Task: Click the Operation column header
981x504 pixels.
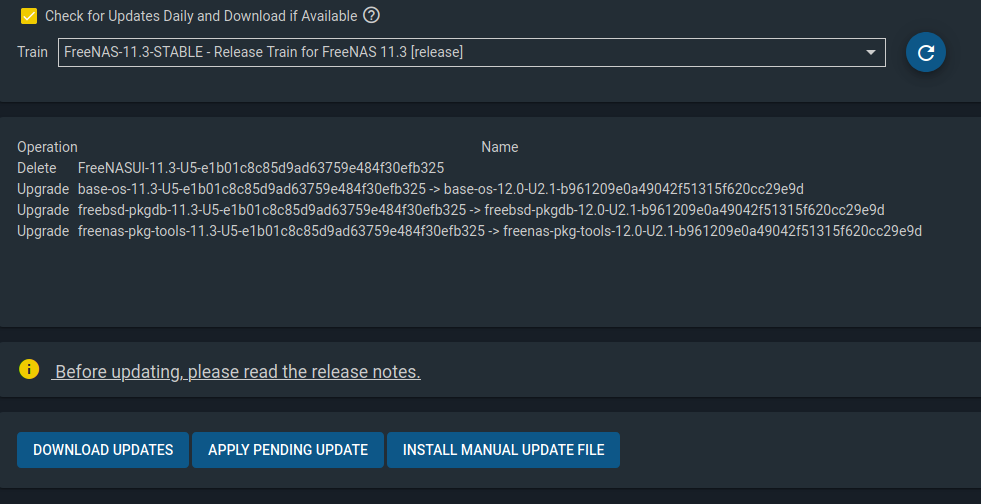Action: pos(47,147)
